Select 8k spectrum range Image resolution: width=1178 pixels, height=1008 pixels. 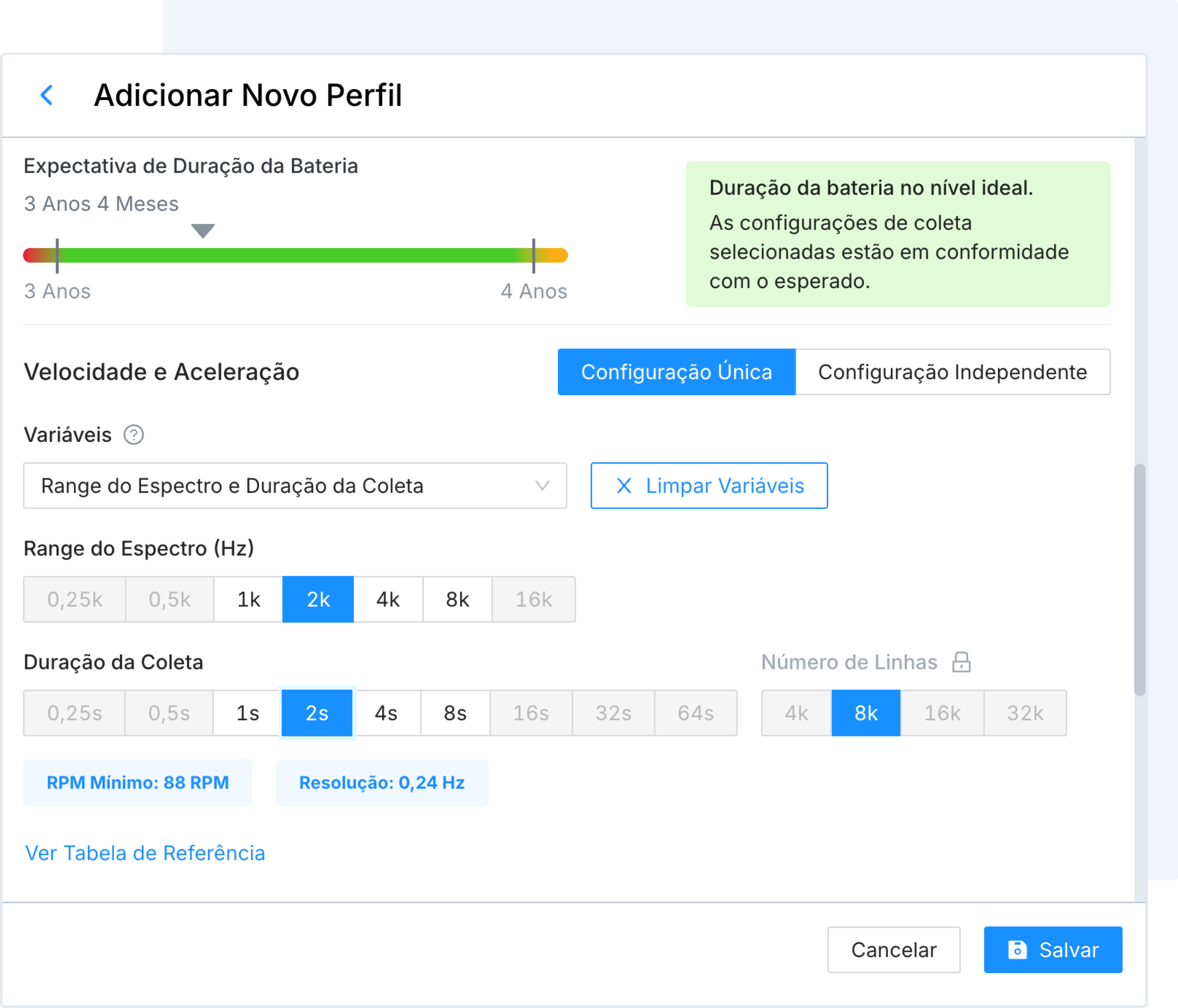tap(457, 599)
